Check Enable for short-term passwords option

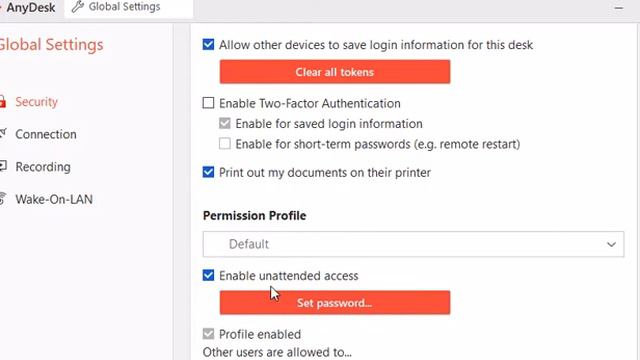pyautogui.click(x=224, y=144)
